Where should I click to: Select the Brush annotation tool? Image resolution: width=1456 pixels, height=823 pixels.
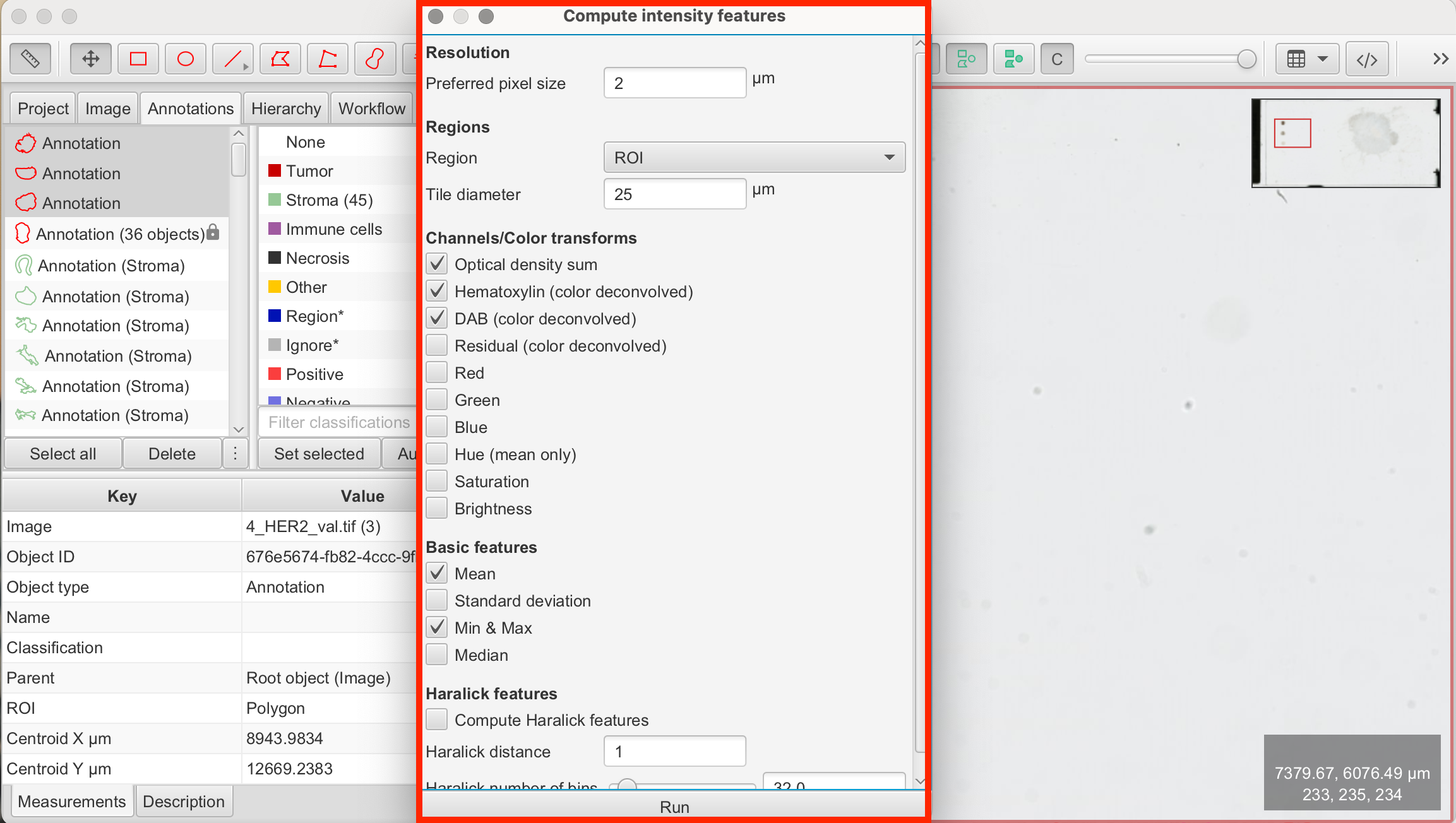click(x=374, y=59)
